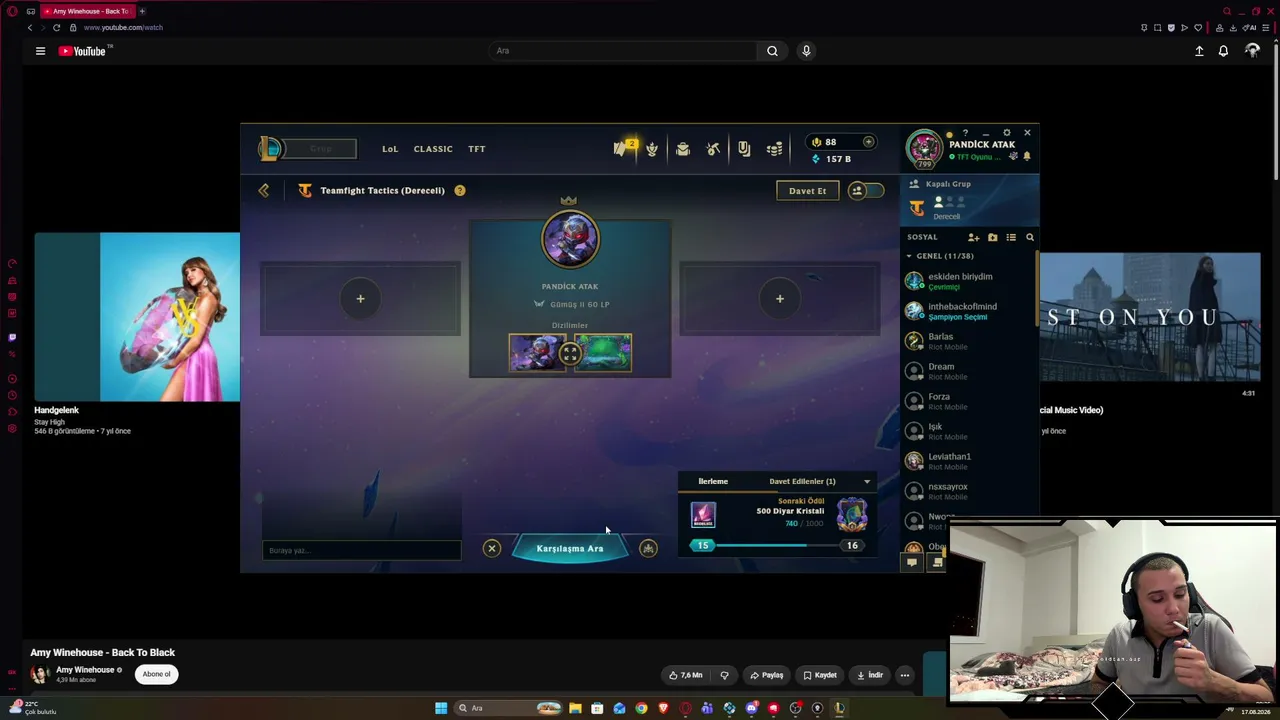This screenshot has height=720, width=1280.
Task: Select friend Leviathan1 in the list
Action: [969, 461]
